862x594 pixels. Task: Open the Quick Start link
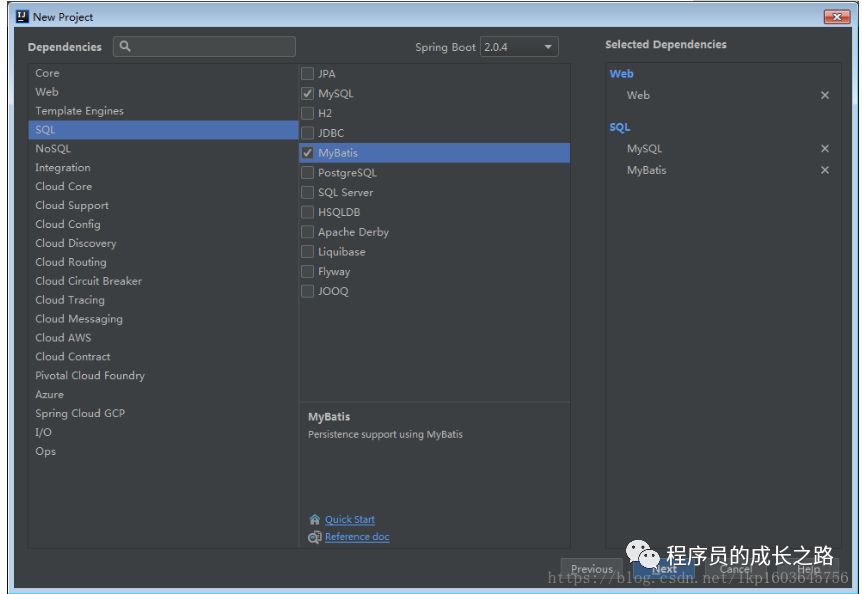(x=350, y=519)
